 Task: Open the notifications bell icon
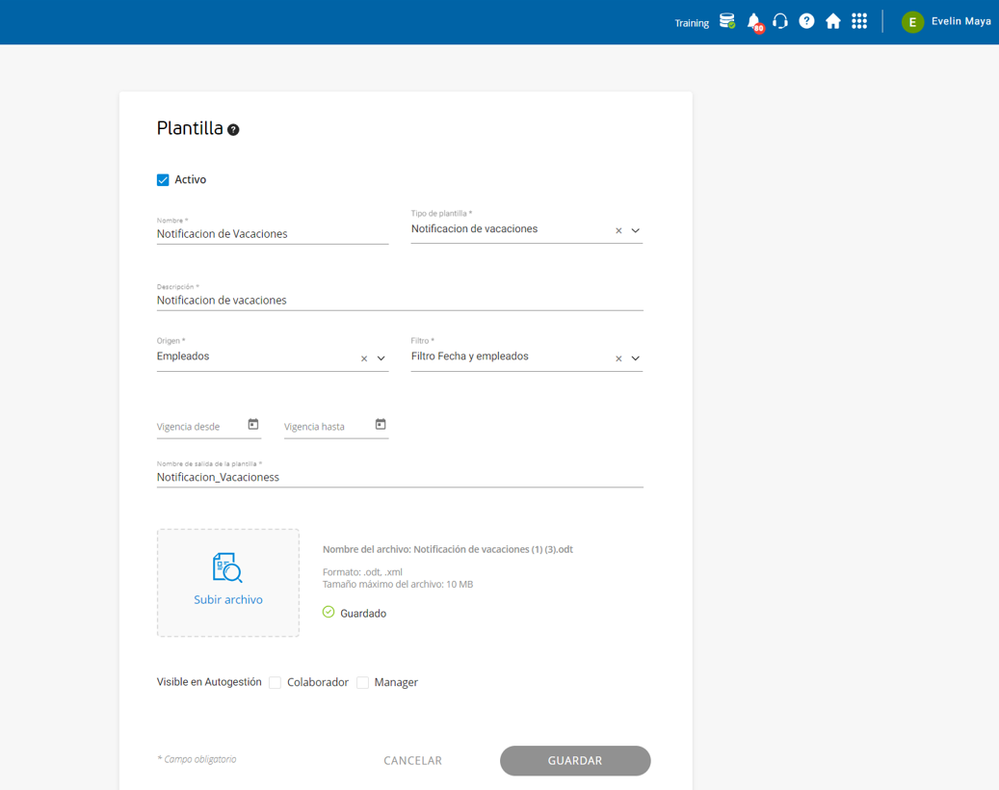tap(754, 22)
